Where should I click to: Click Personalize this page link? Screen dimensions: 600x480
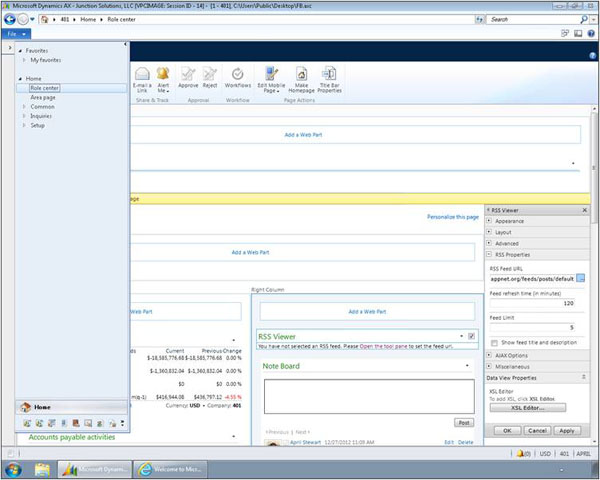453,217
